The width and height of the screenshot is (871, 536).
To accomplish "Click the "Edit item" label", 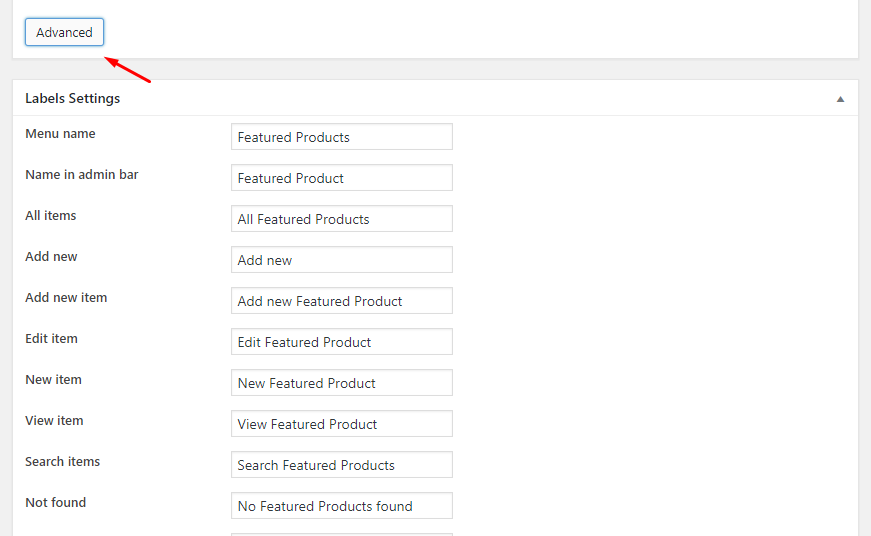I will tap(51, 339).
